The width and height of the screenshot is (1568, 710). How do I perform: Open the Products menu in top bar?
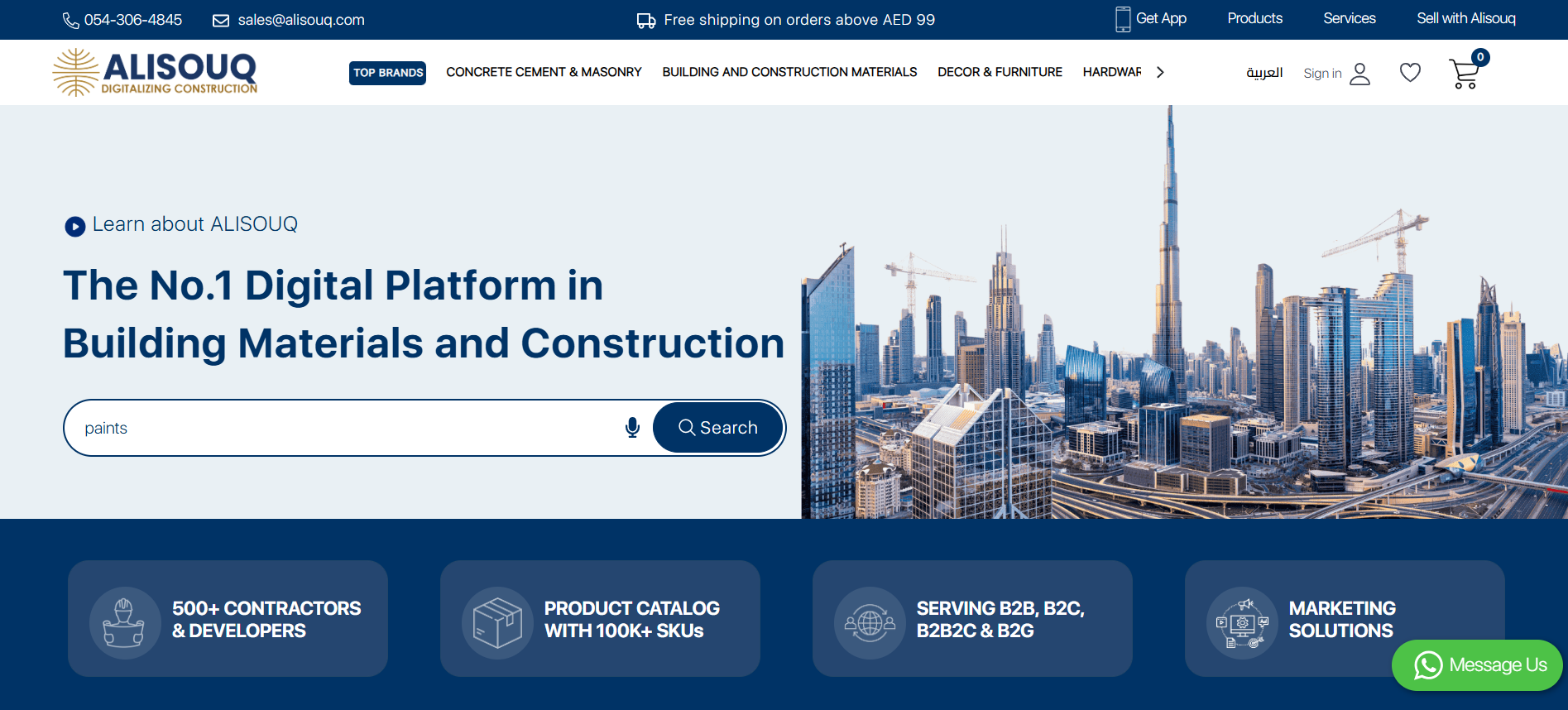[x=1254, y=18]
